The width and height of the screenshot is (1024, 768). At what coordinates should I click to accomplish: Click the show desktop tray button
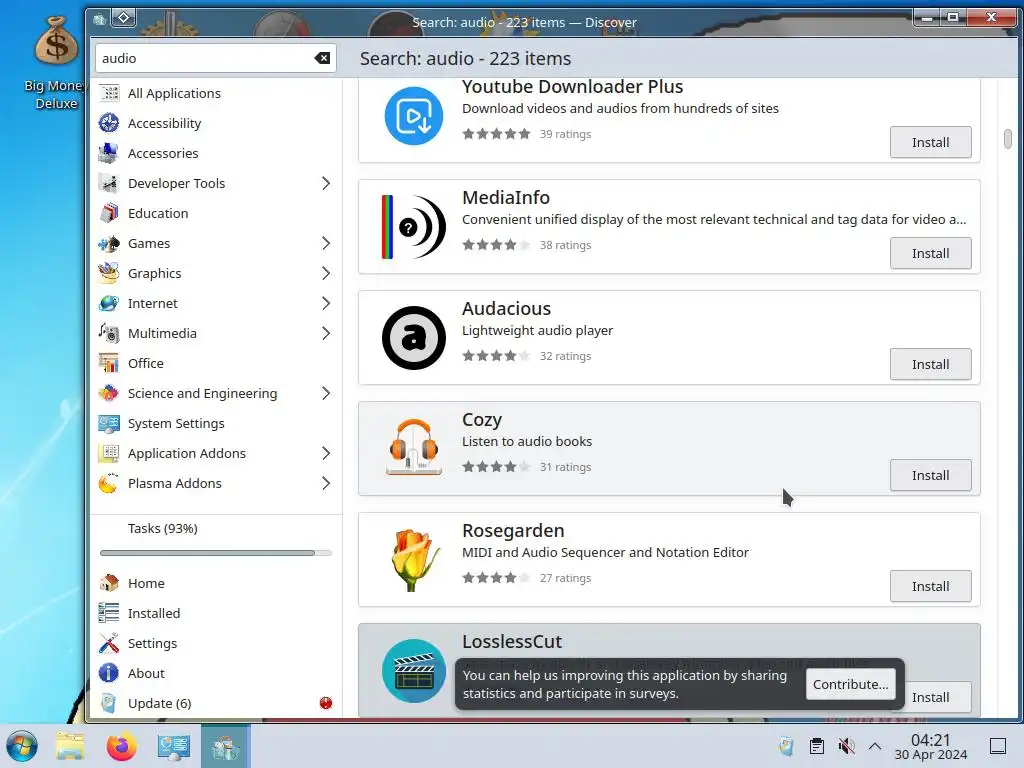[998, 746]
